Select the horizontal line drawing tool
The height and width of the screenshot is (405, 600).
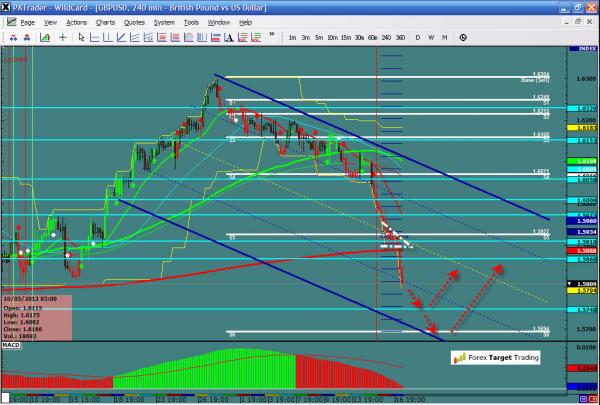point(95,38)
